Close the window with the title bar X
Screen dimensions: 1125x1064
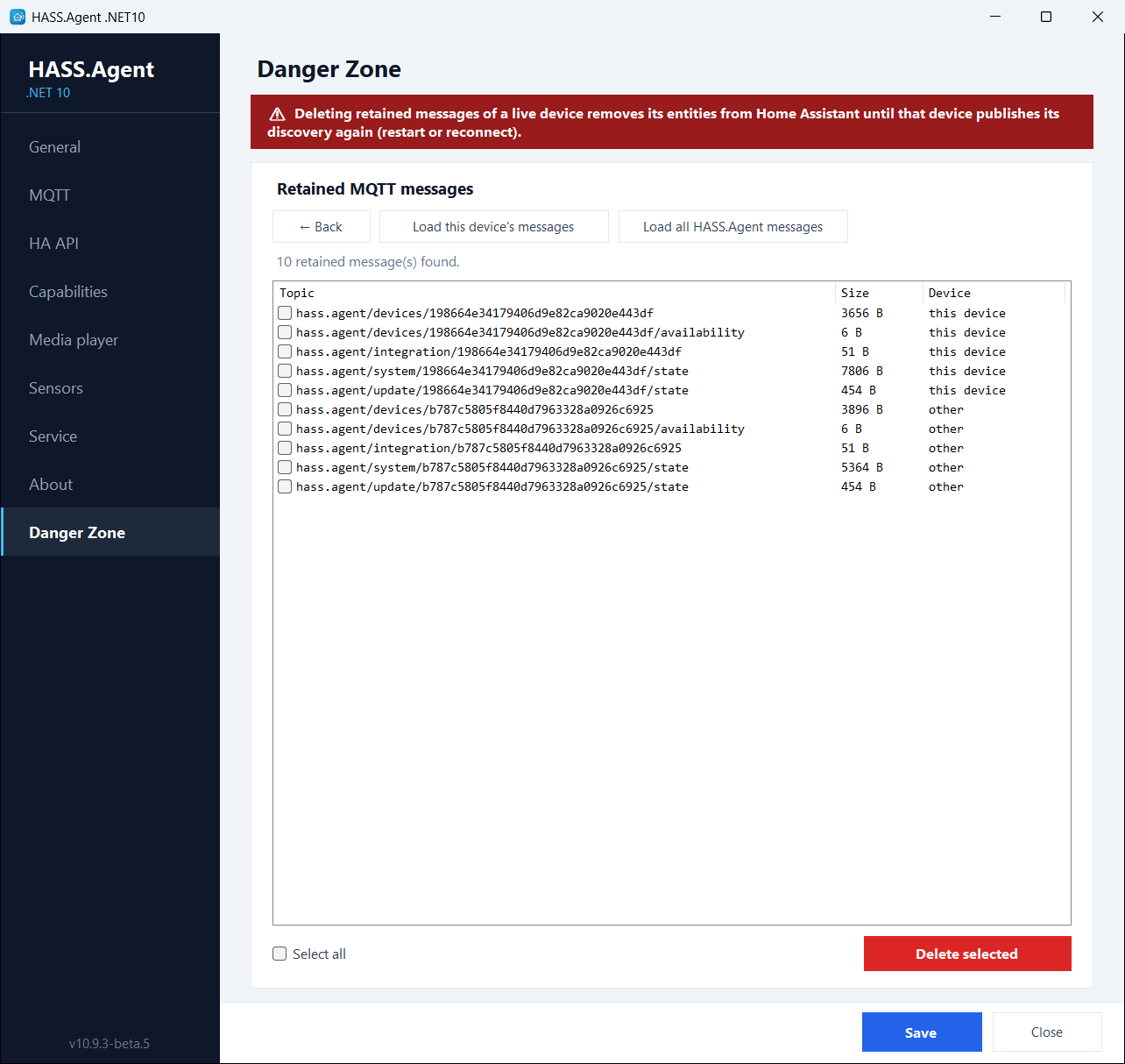[1098, 17]
